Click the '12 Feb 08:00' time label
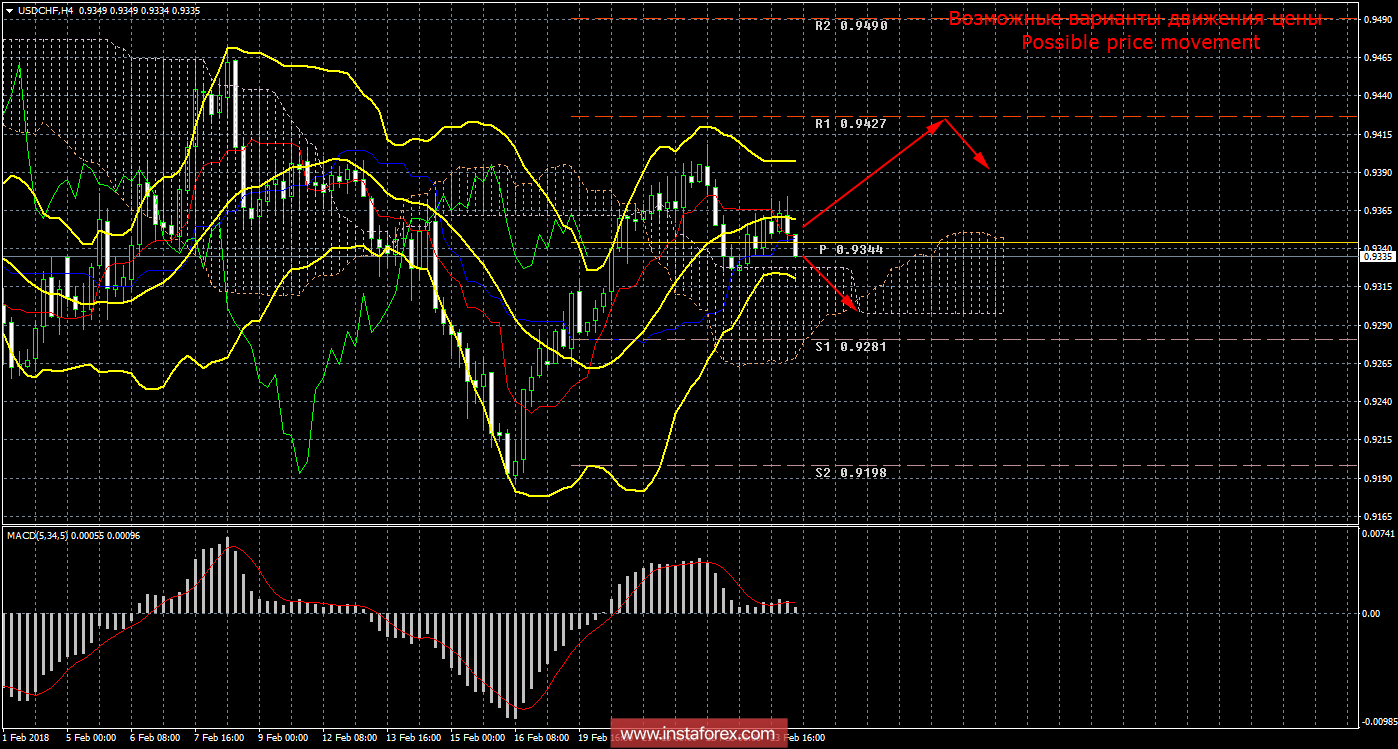This screenshot has width=1398, height=749. tap(348, 739)
